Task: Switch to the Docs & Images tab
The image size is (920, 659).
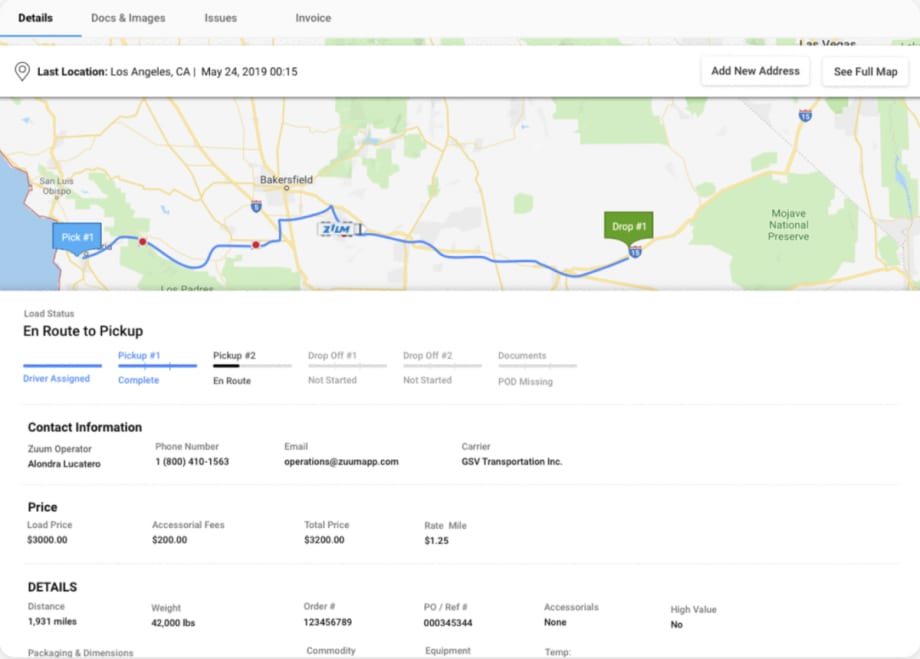Action: point(128,17)
